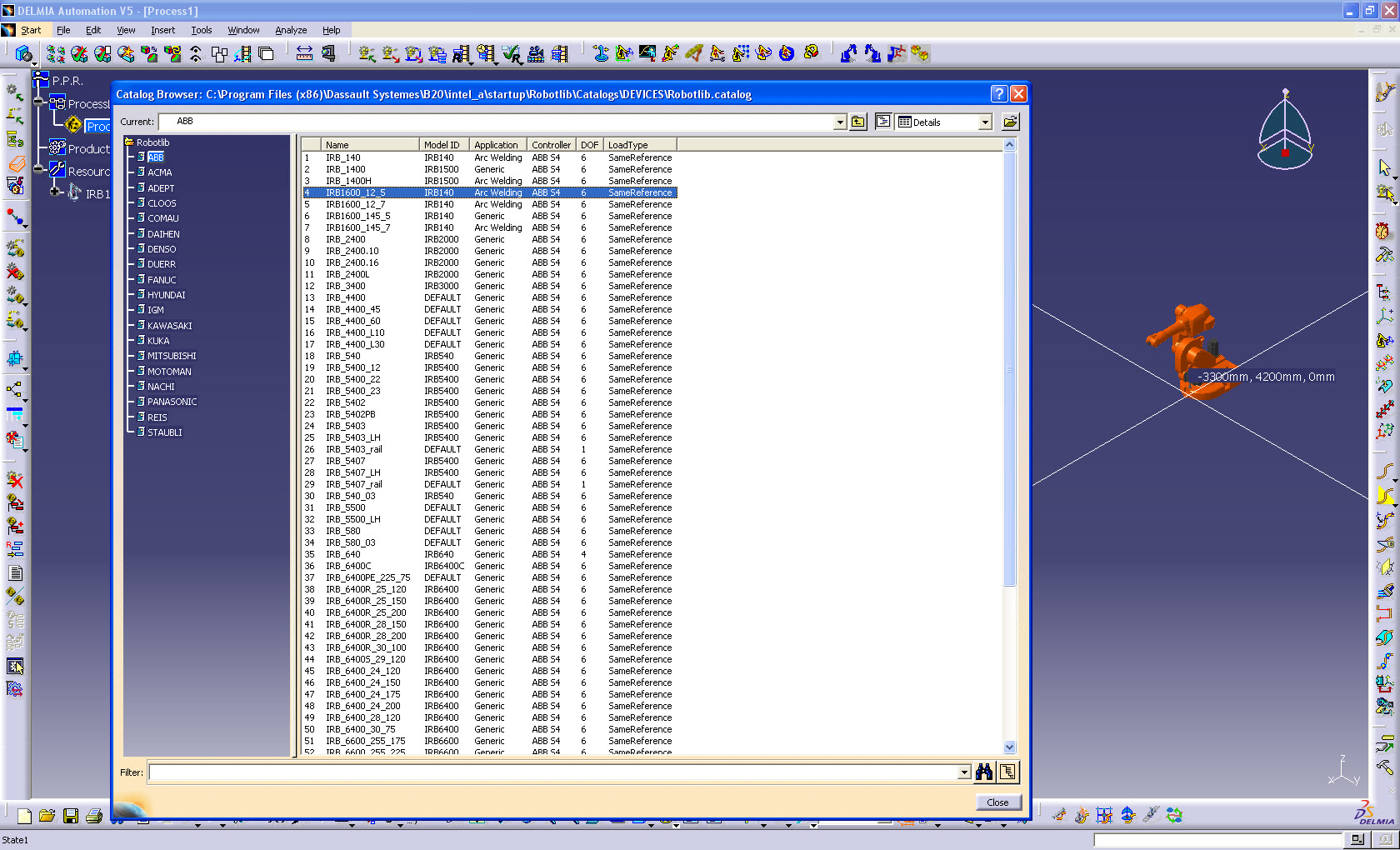Click the Open folder icon in bottom toolbar
The image size is (1400, 850).
47,816
